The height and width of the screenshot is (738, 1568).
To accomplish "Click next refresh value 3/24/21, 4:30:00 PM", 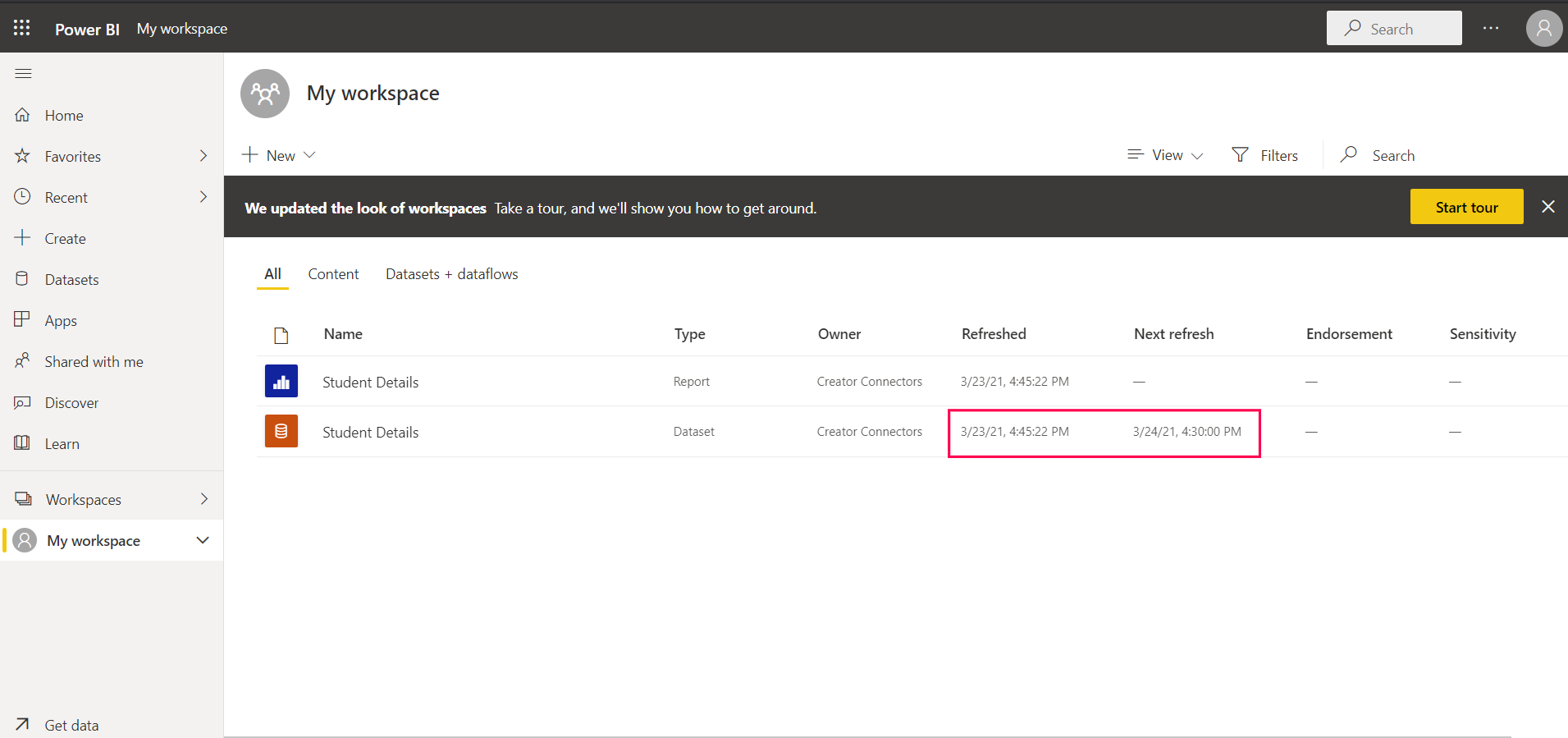I will tap(1186, 432).
